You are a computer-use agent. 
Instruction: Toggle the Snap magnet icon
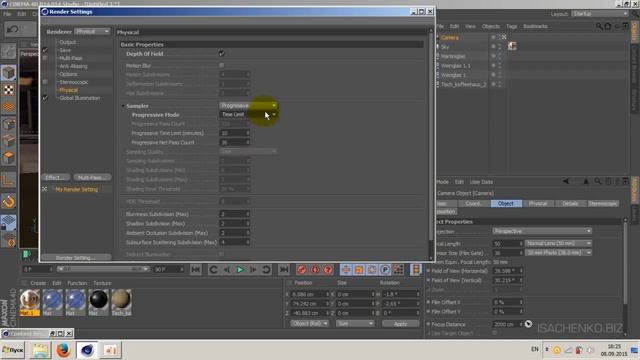click(x=9, y=201)
